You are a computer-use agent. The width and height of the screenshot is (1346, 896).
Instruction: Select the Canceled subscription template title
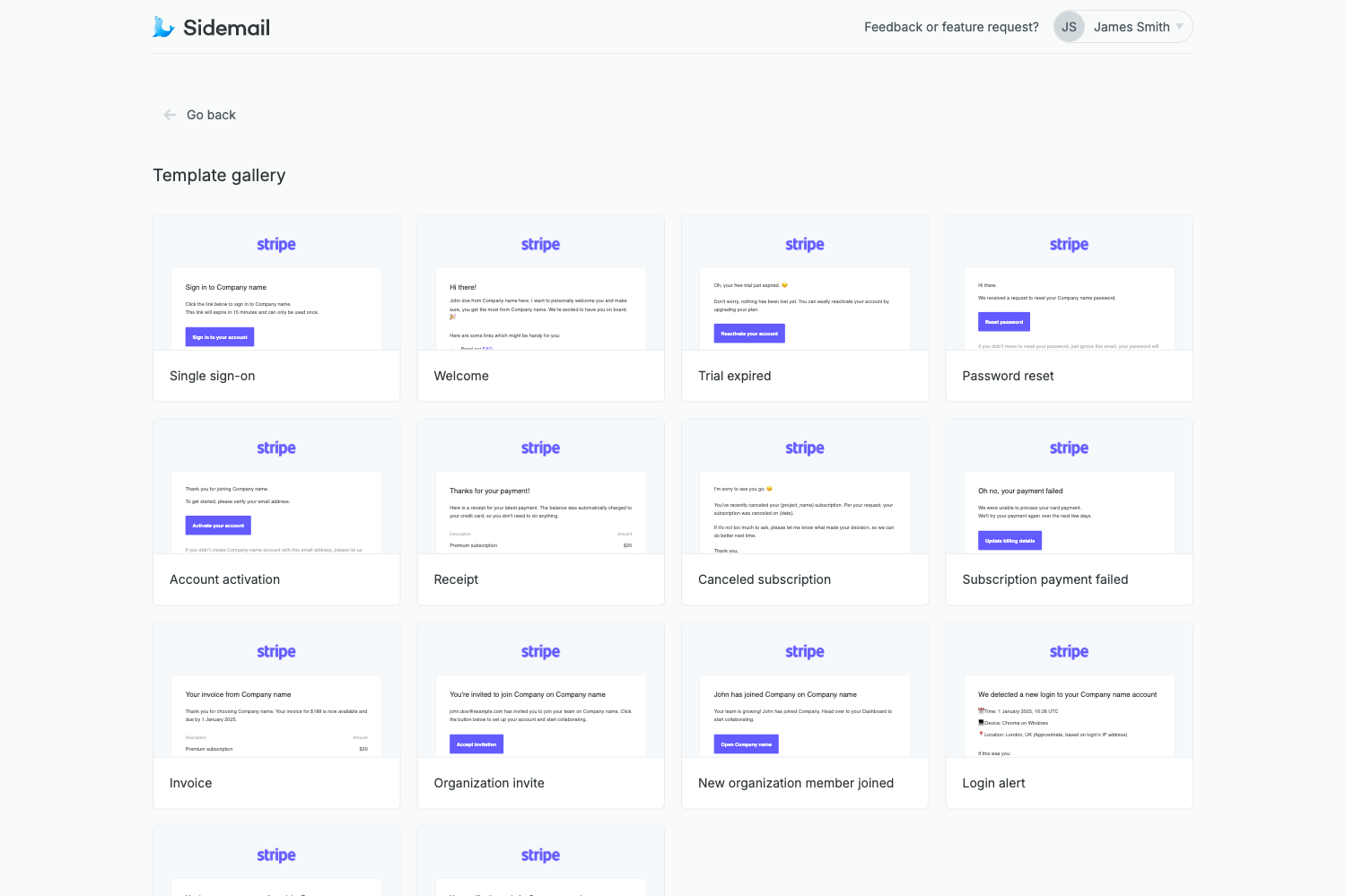pyautogui.click(x=765, y=579)
